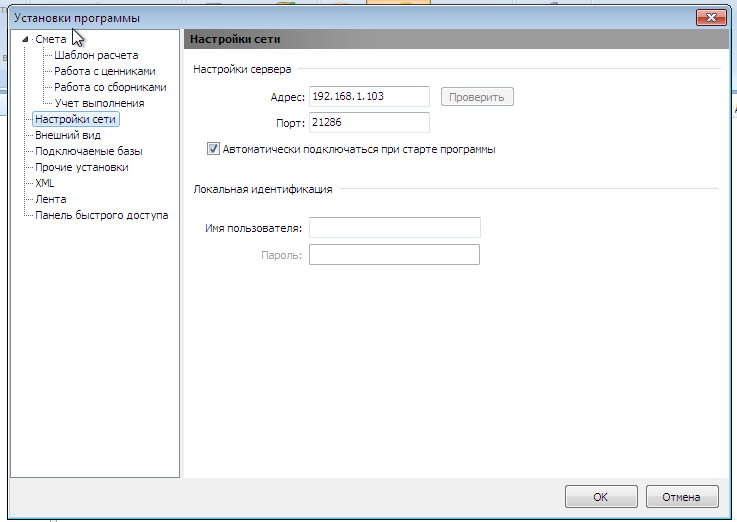This screenshot has width=737, height=522.
Task: Select Настройки сети in the tree
Action: [x=75, y=119]
